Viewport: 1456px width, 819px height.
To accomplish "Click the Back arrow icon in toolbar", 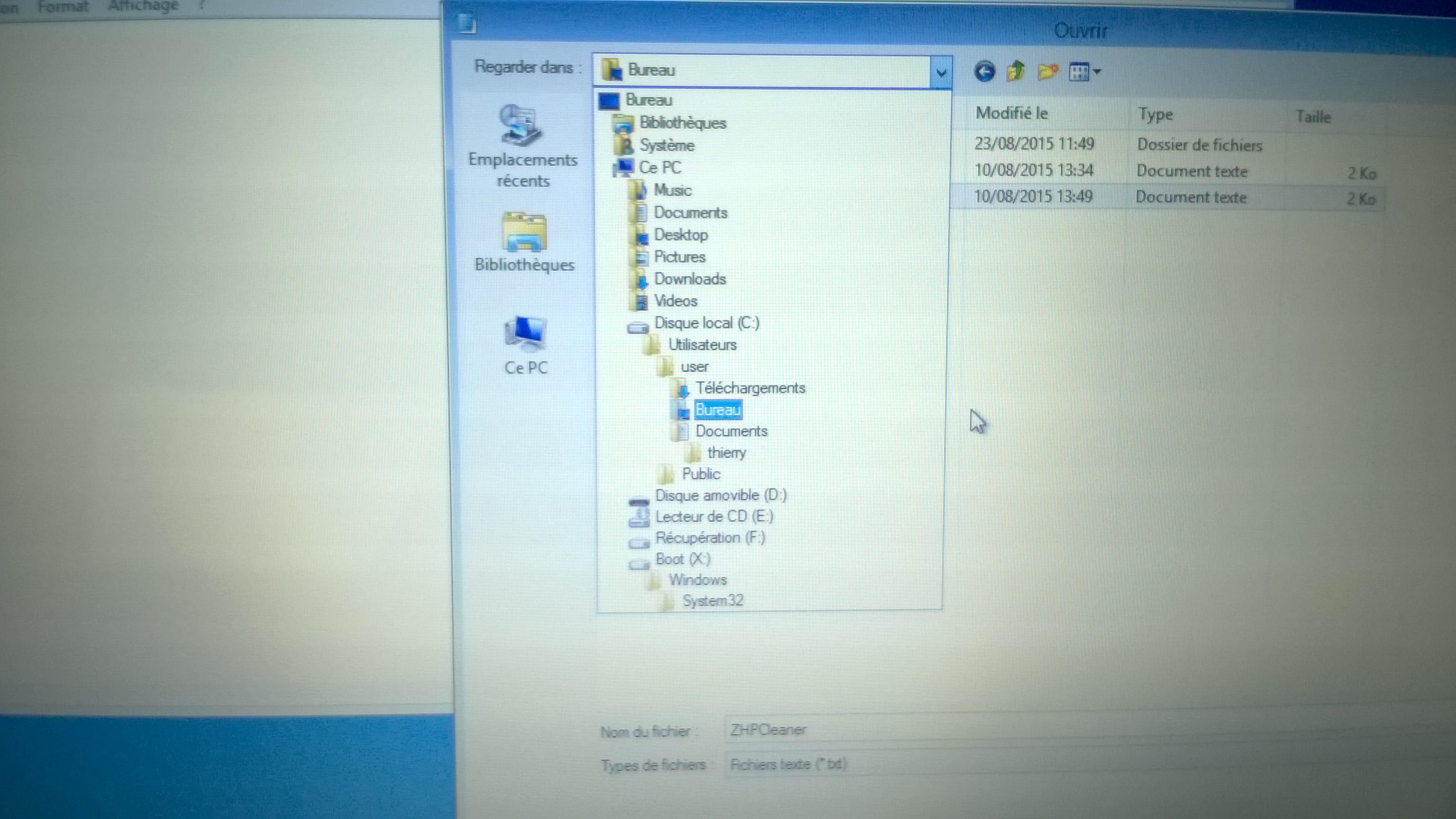I will pyautogui.click(x=984, y=72).
